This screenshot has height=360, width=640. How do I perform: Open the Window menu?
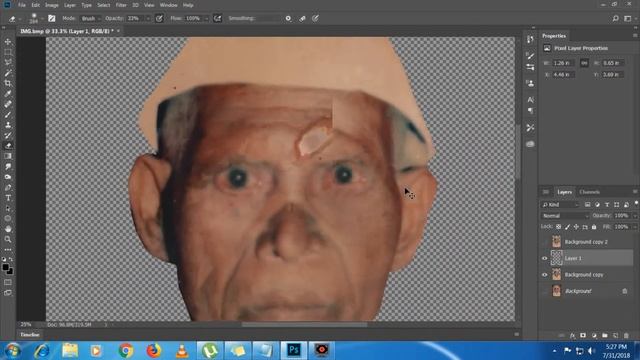coord(168,5)
